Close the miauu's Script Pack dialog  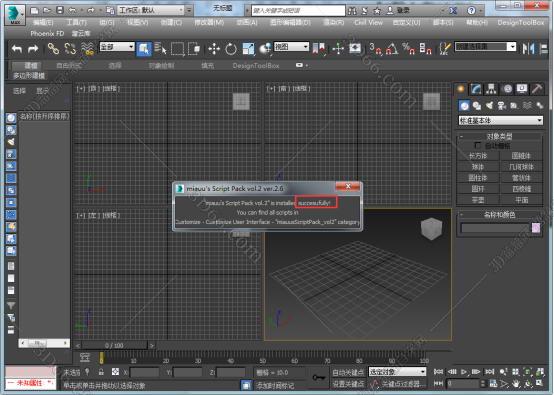(348, 186)
